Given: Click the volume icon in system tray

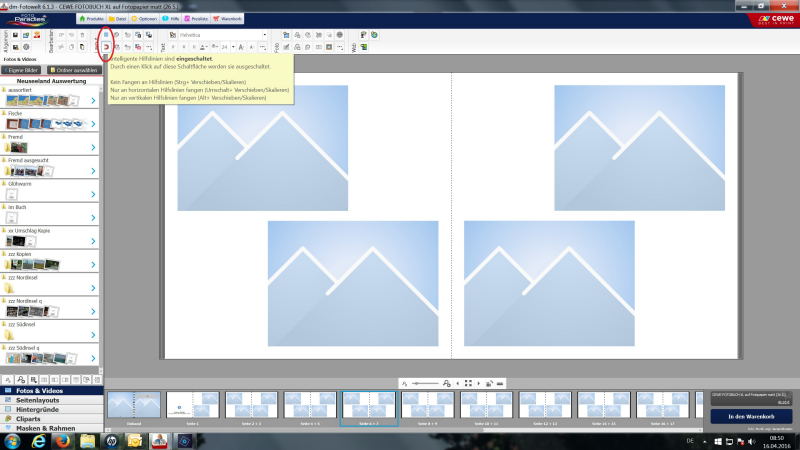Looking at the screenshot, I should click(751, 442).
